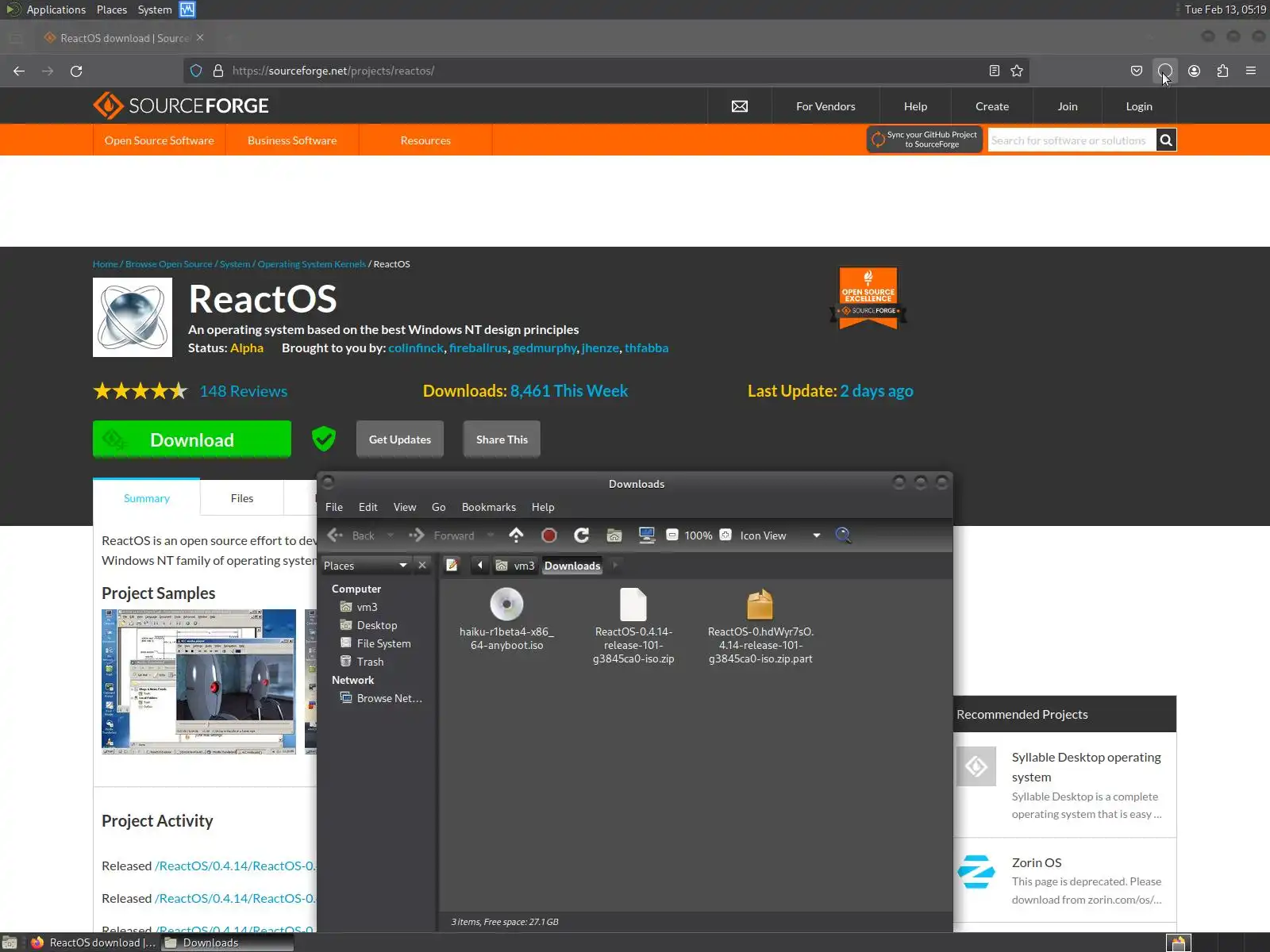The width and height of the screenshot is (1270, 952).
Task: Switch to Downloads window in taskbar
Action: tap(227, 942)
